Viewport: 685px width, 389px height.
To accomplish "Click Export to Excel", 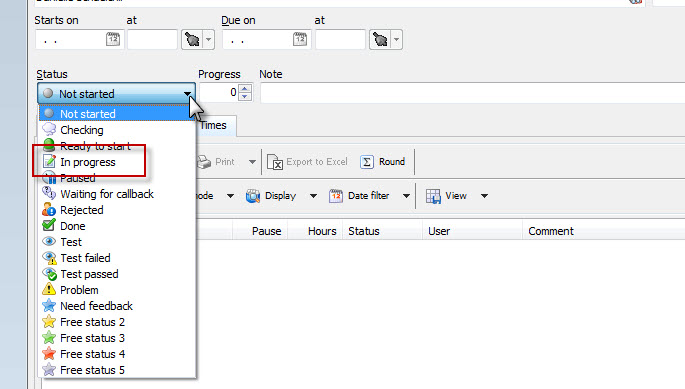I will coord(308,162).
